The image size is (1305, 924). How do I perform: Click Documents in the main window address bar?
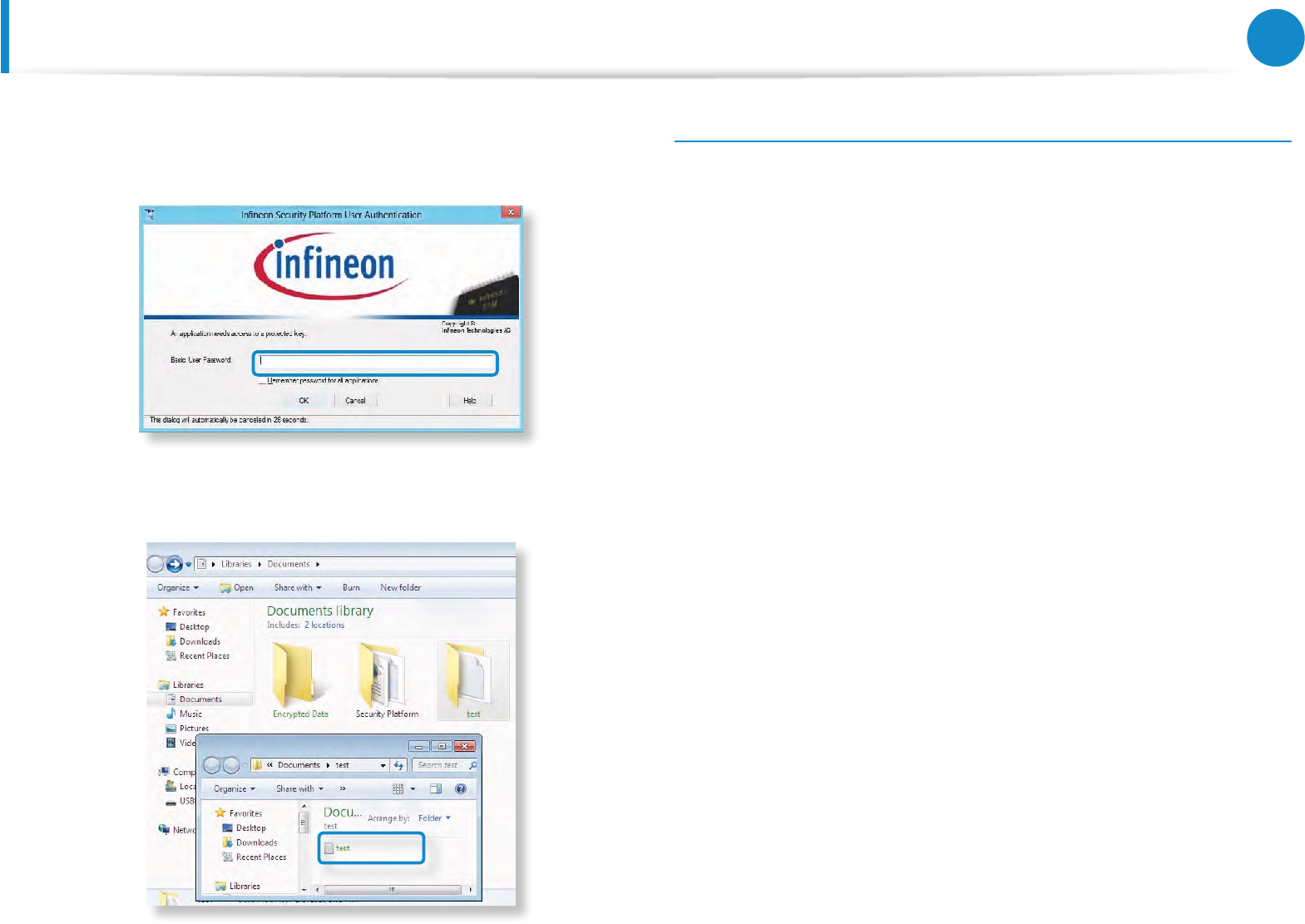289,564
